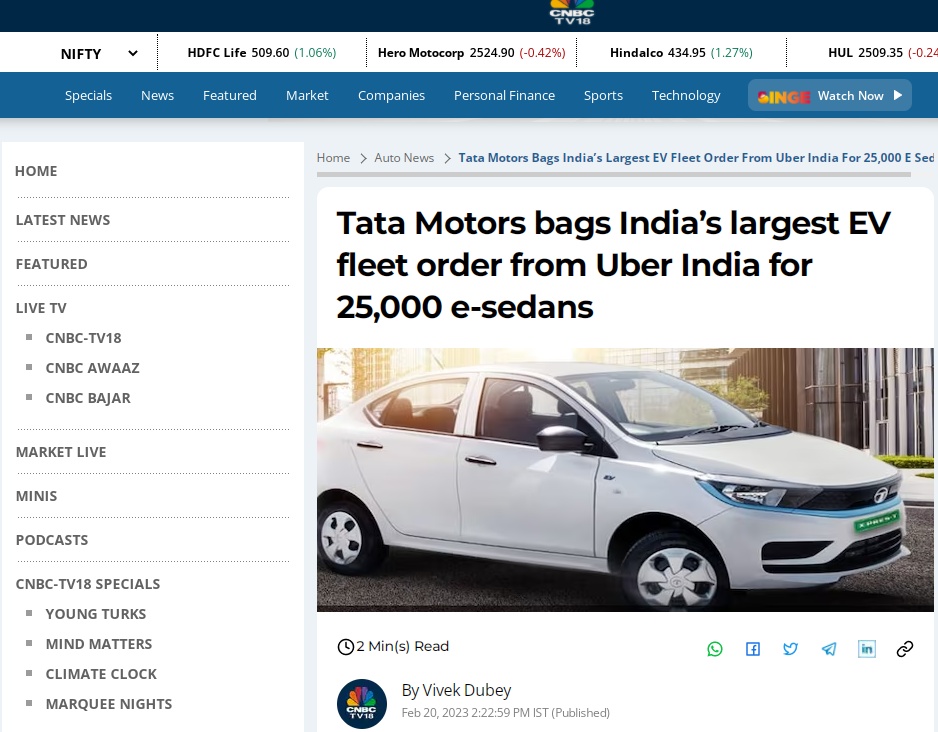Image resolution: width=938 pixels, height=732 pixels.
Task: Click the CNBC TV18 author avatar
Action: [362, 704]
